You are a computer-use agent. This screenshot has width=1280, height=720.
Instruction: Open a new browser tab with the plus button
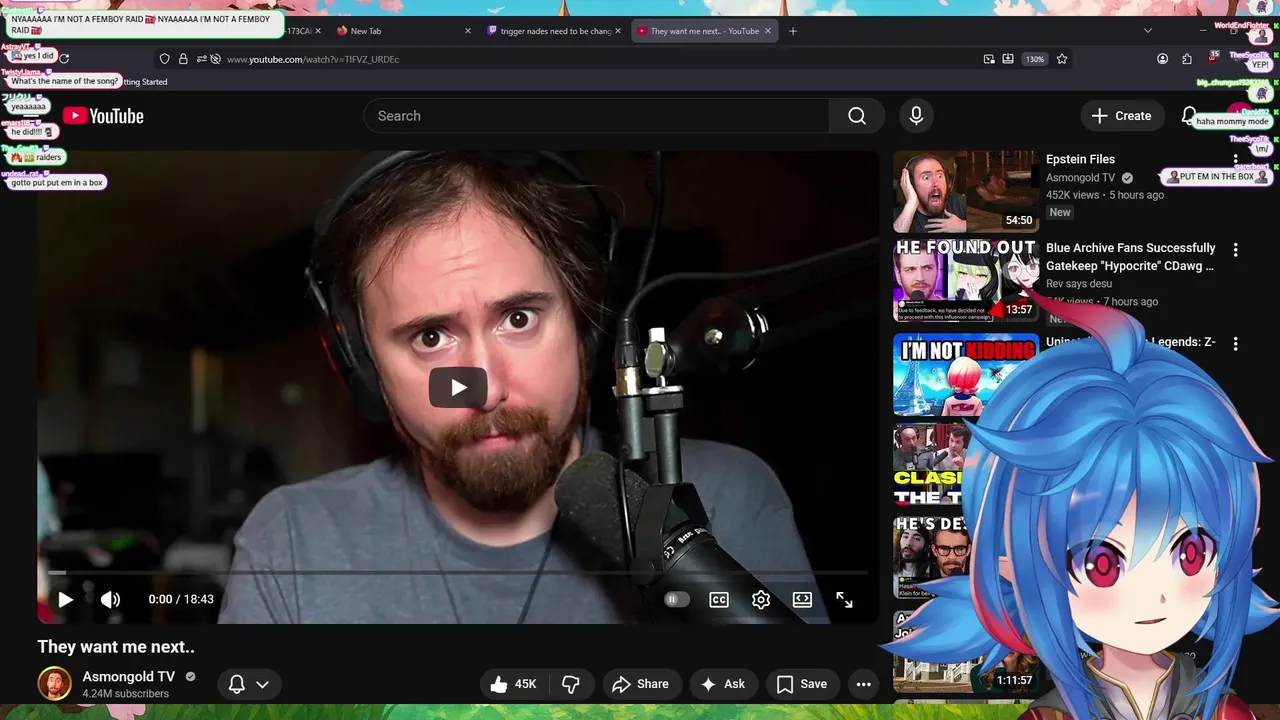[x=793, y=31]
